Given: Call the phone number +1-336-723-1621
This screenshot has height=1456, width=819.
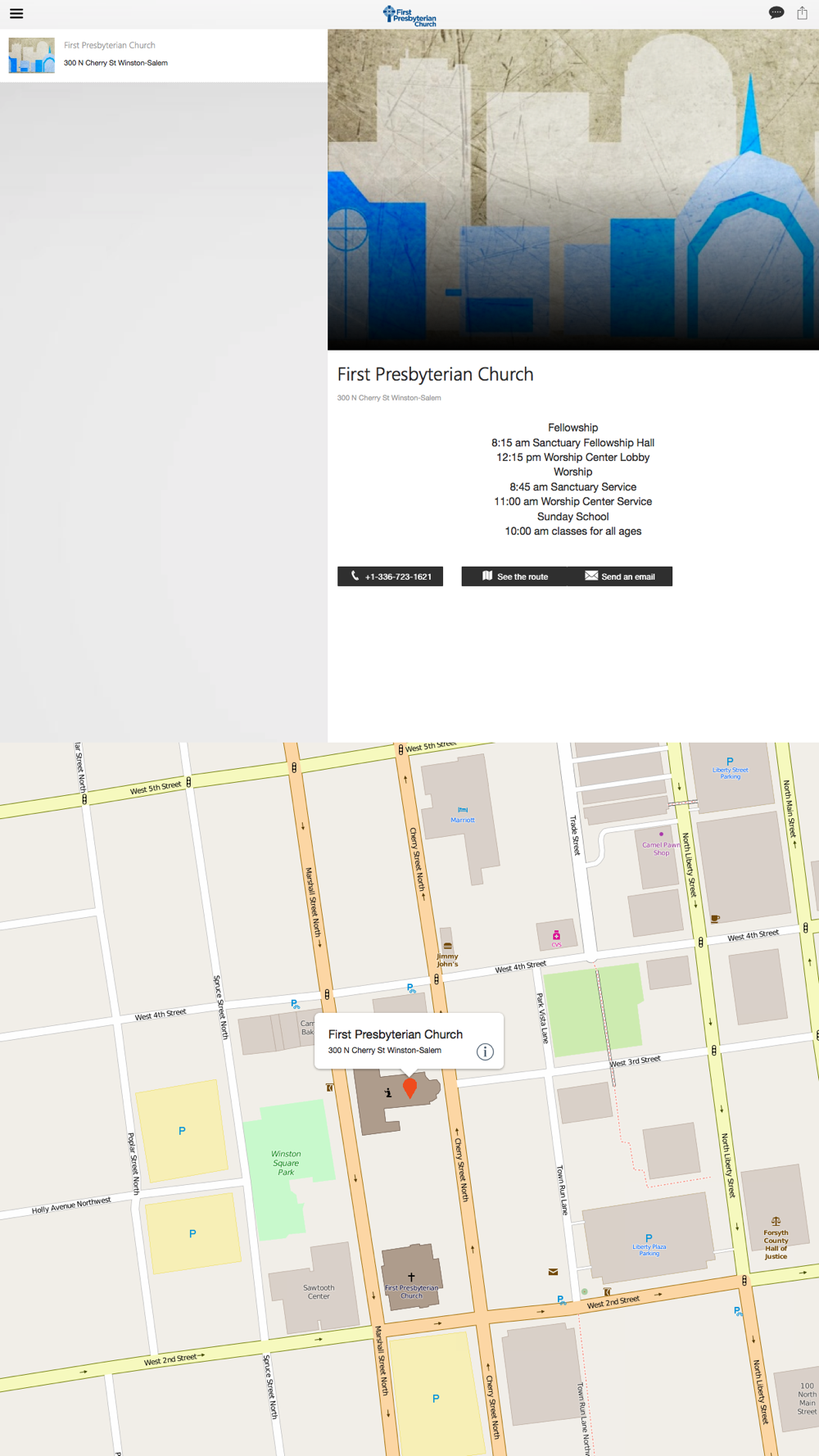Looking at the screenshot, I should tap(390, 577).
